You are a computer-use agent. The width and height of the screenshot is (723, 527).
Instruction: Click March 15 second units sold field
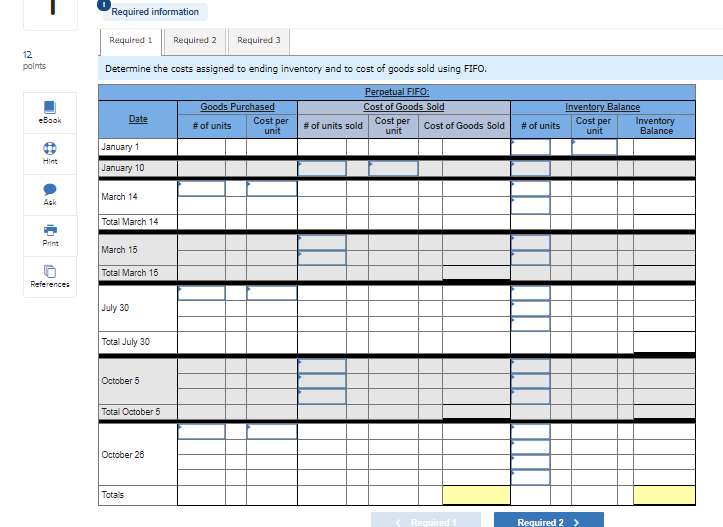point(322,258)
